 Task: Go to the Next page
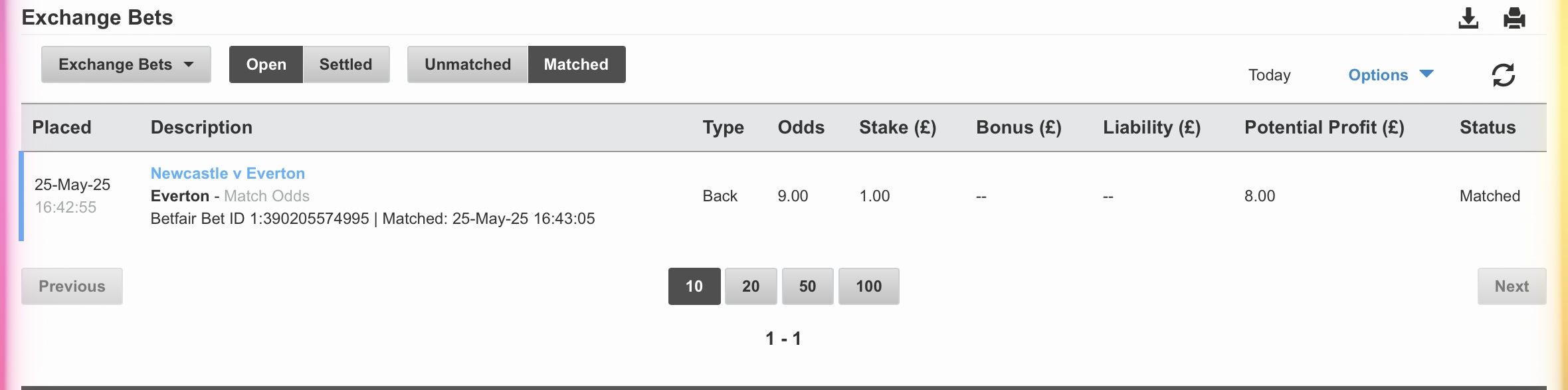click(1512, 286)
